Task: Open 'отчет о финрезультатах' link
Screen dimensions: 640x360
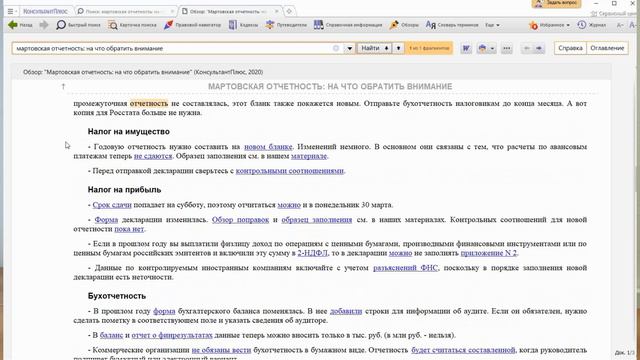Action: (x=172, y=335)
